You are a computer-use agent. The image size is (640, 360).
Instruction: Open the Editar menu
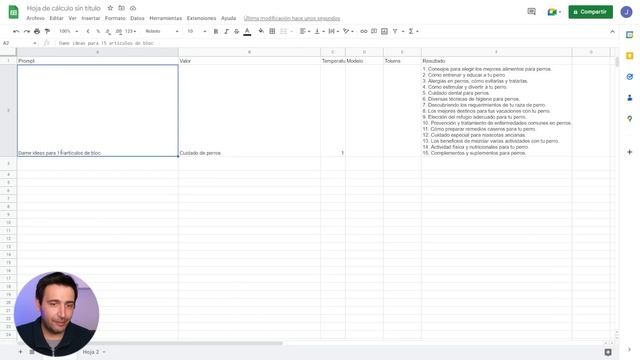(x=56, y=18)
